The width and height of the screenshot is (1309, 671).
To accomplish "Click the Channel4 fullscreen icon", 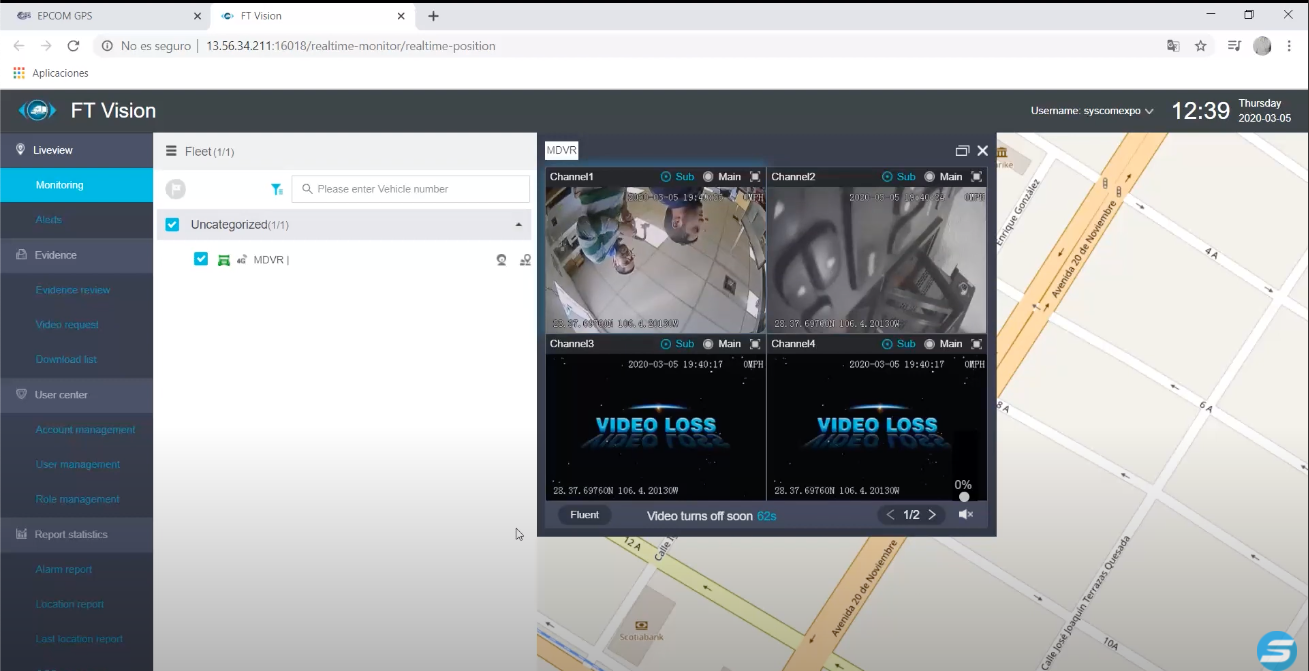I will [x=977, y=344].
